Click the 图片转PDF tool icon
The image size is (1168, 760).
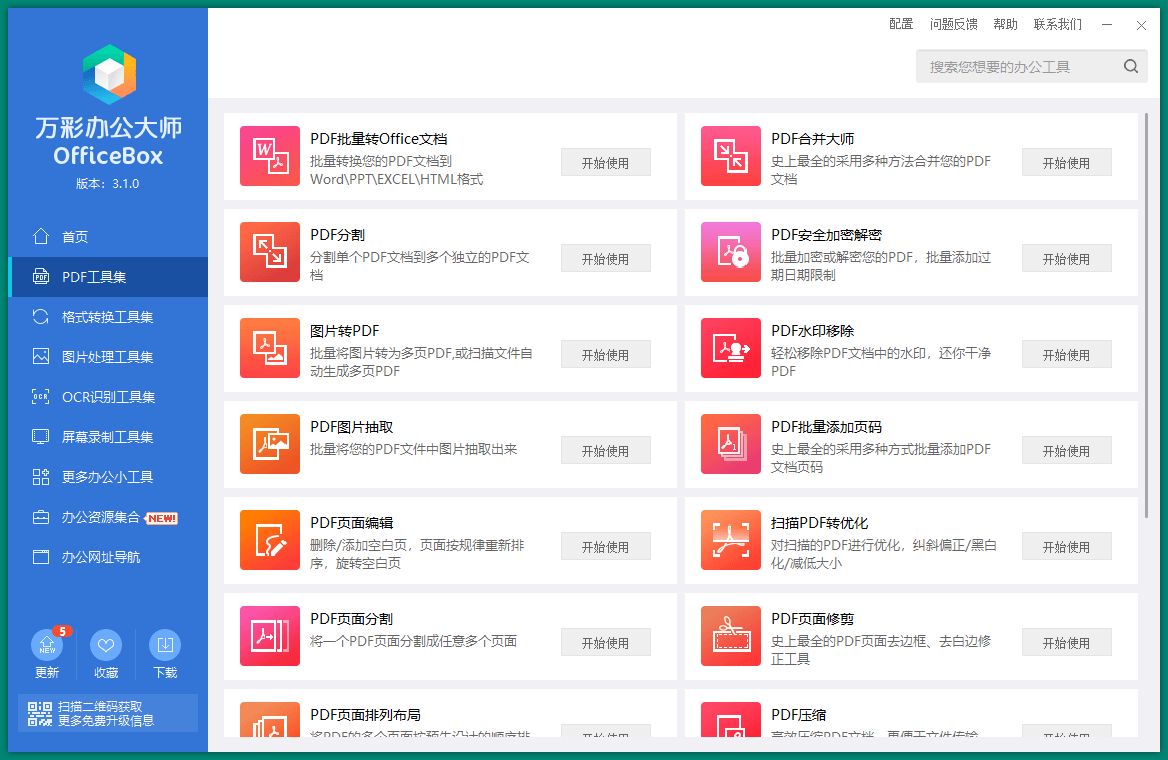[270, 348]
